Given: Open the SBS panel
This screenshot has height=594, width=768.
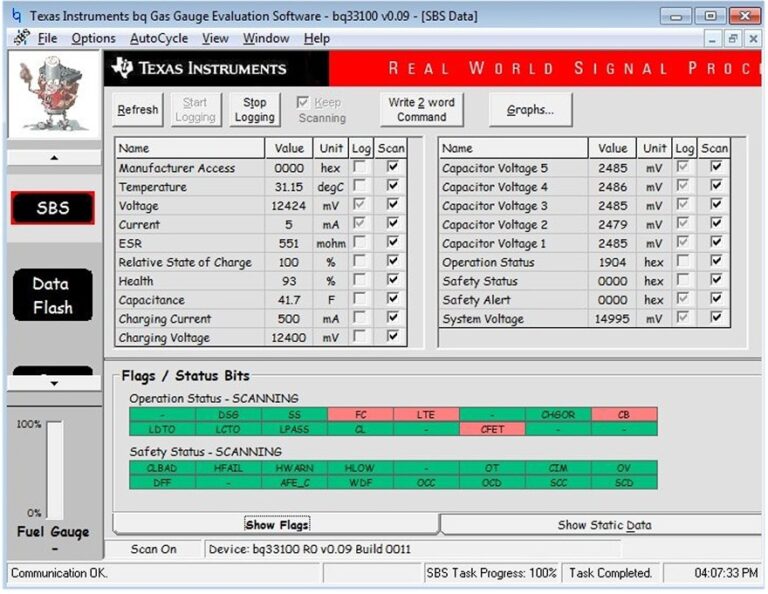Looking at the screenshot, I should [x=53, y=208].
